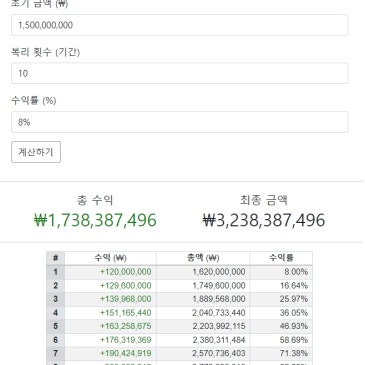Click row 3 return rate 25.97%
The height and width of the screenshot is (365, 365).
[294, 299]
